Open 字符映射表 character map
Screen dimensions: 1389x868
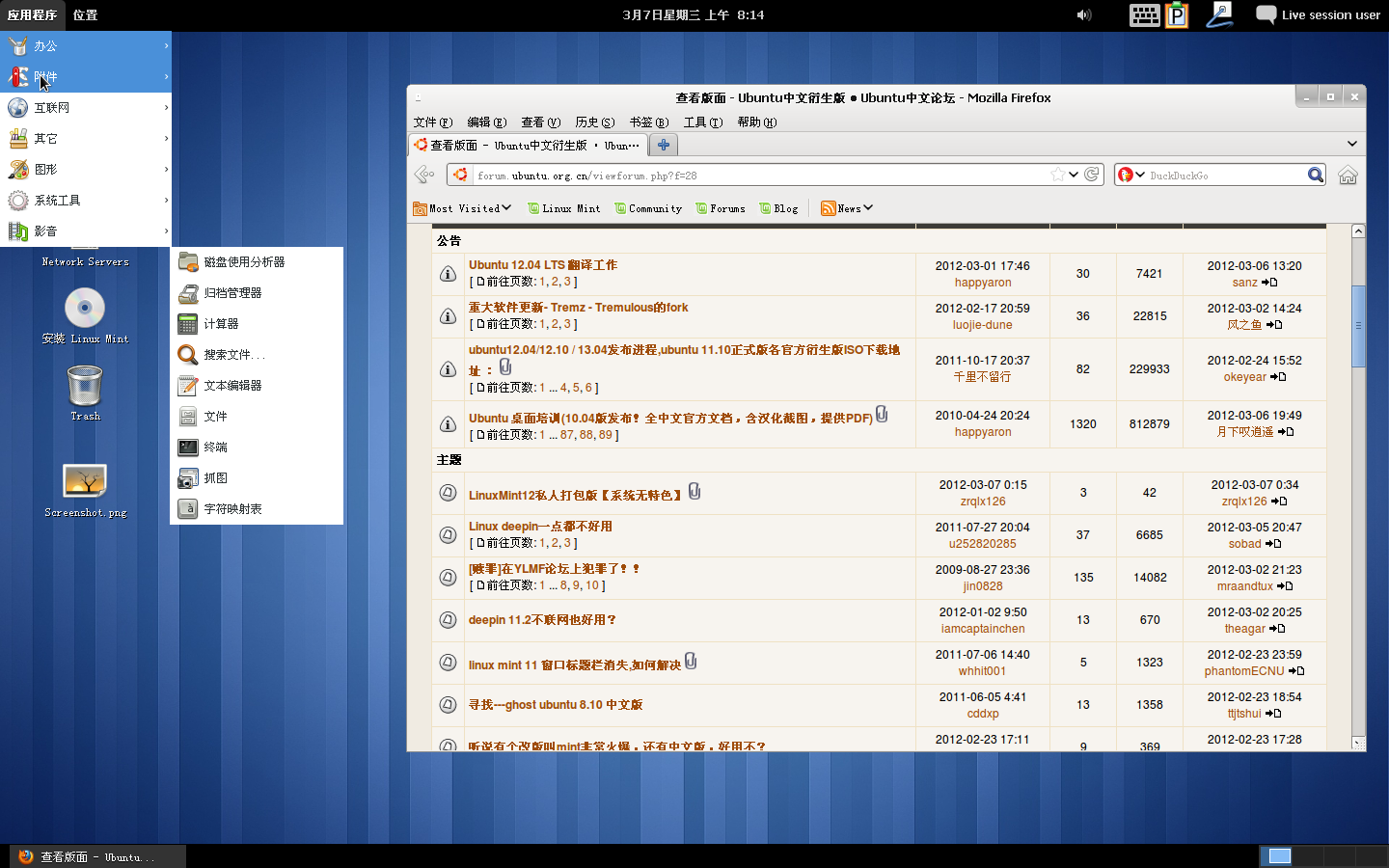click(x=257, y=509)
